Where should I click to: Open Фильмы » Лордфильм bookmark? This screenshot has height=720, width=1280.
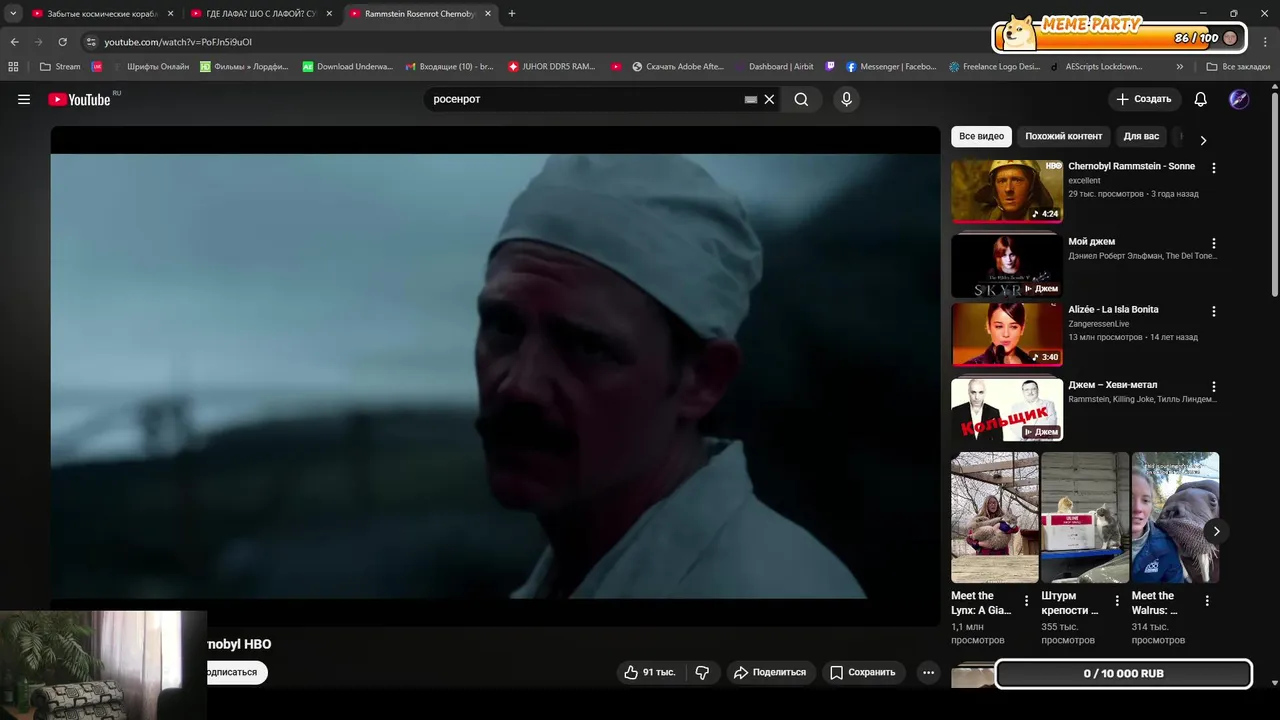click(244, 67)
